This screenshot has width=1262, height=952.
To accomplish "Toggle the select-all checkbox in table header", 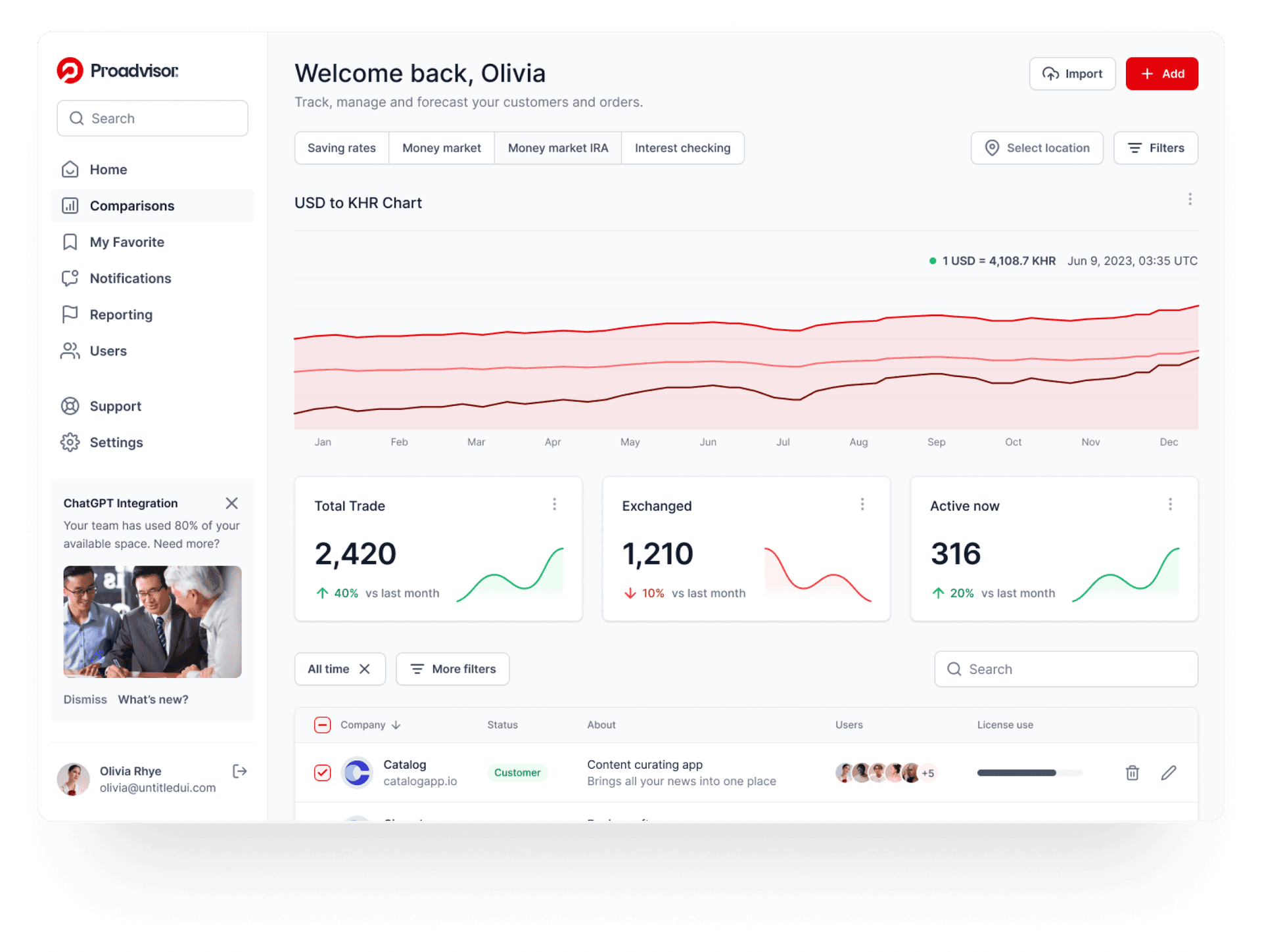I will (322, 725).
